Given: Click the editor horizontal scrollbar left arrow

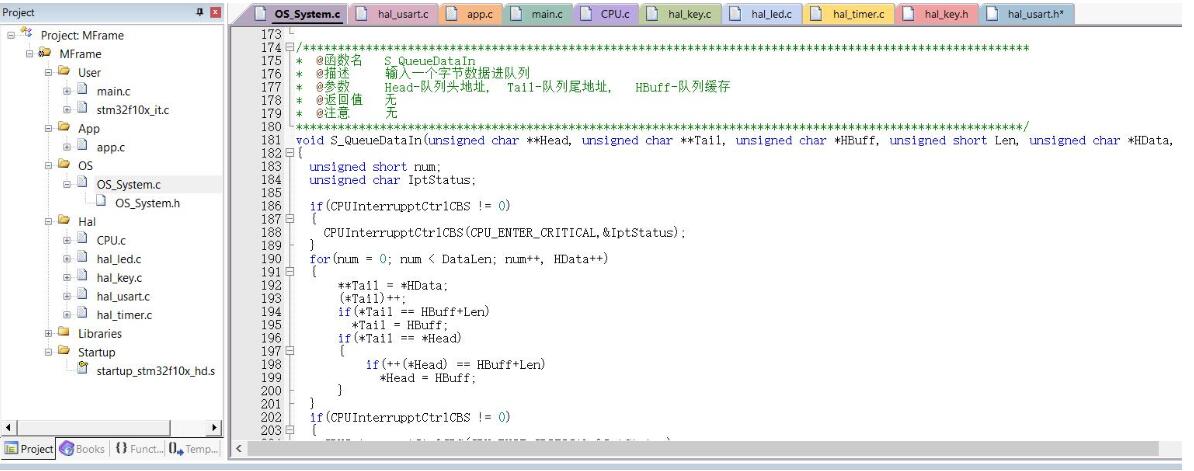Looking at the screenshot, I should [x=238, y=448].
